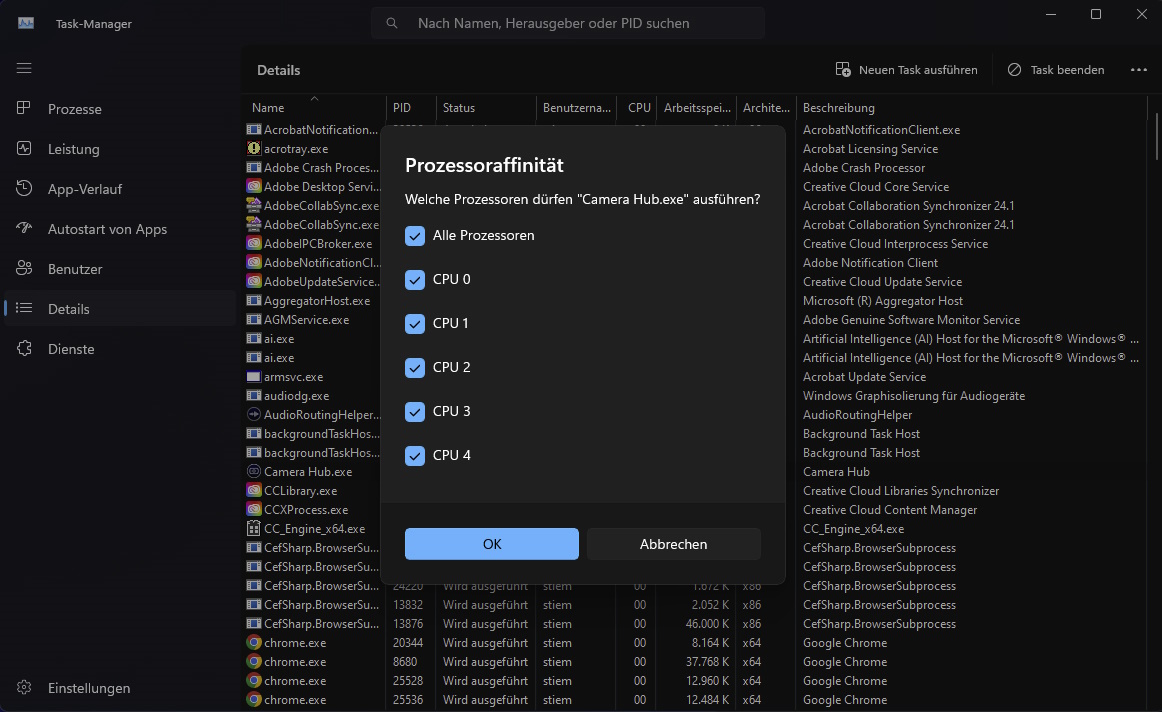Image resolution: width=1162 pixels, height=712 pixels.
Task: Sort by the Beschreibung column header
Action: click(971, 107)
